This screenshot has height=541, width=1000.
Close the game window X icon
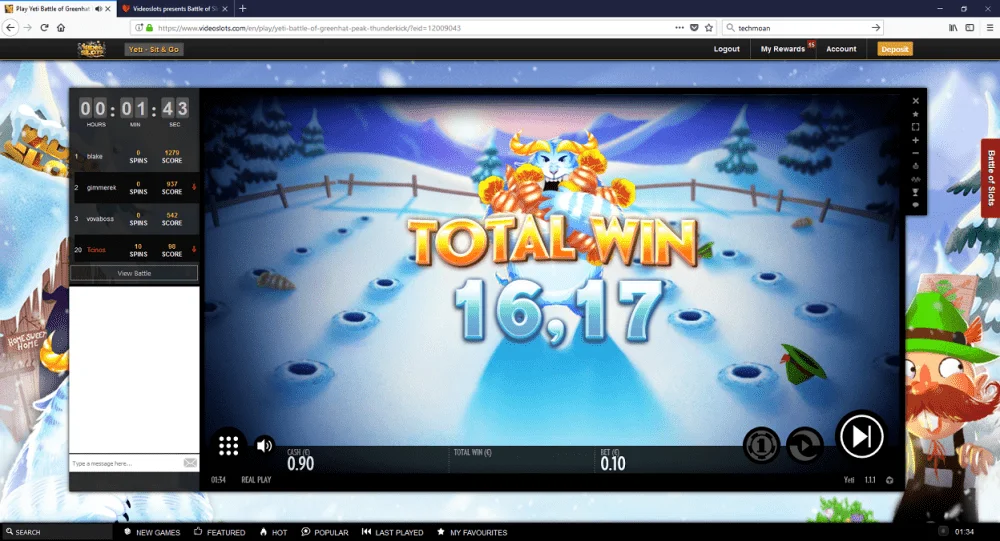[915, 101]
